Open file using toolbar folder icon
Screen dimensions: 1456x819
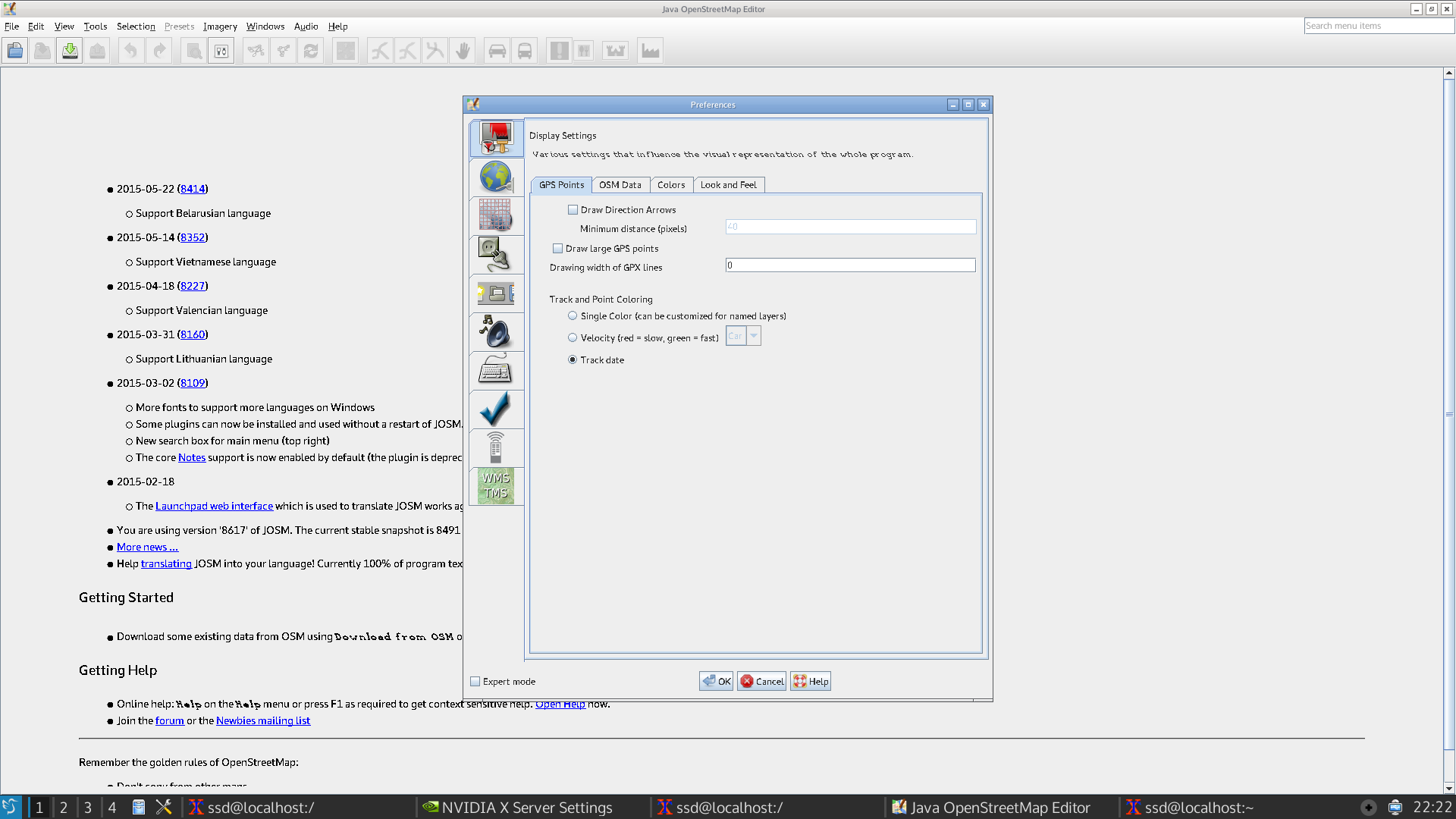pyautogui.click(x=15, y=51)
